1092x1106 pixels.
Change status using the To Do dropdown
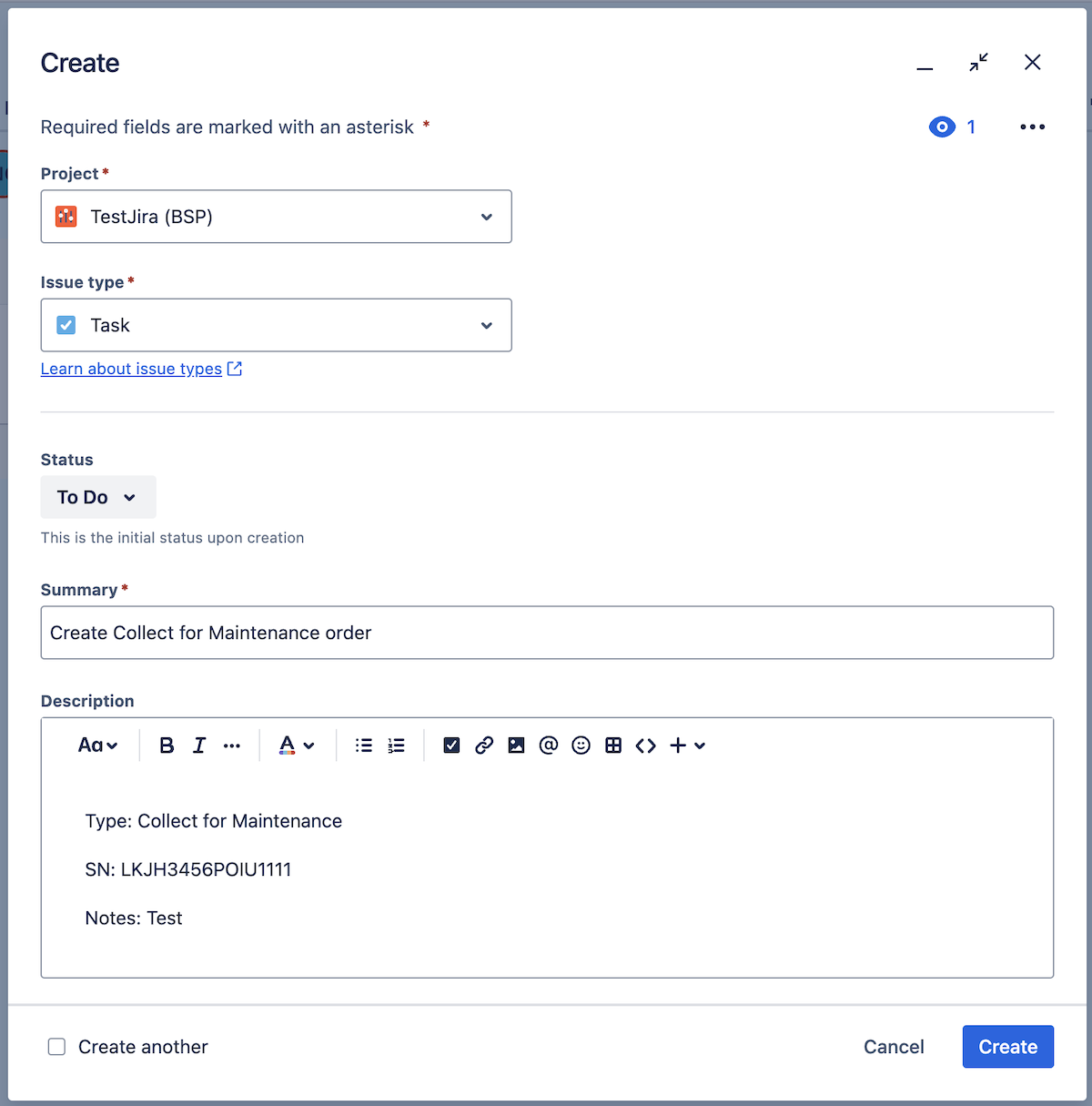pos(97,497)
